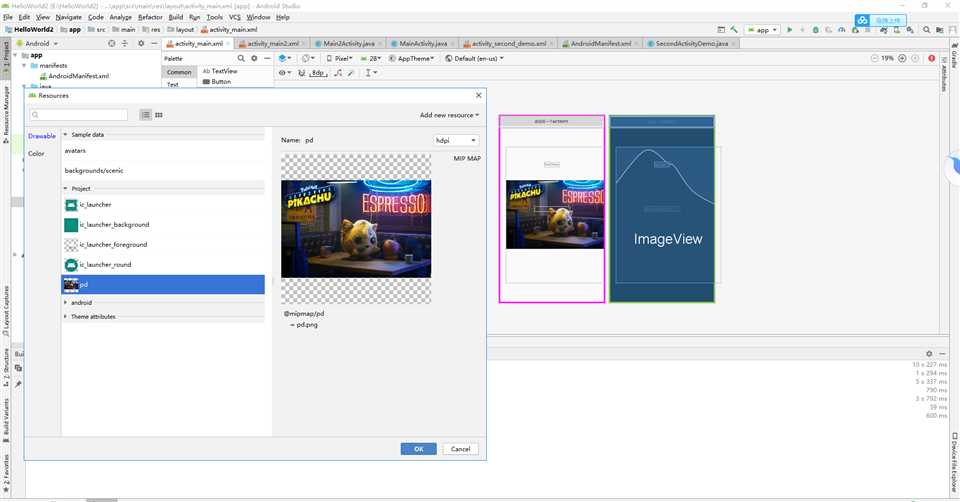Click the ic_launcher_round icon thumbnail

[71, 264]
